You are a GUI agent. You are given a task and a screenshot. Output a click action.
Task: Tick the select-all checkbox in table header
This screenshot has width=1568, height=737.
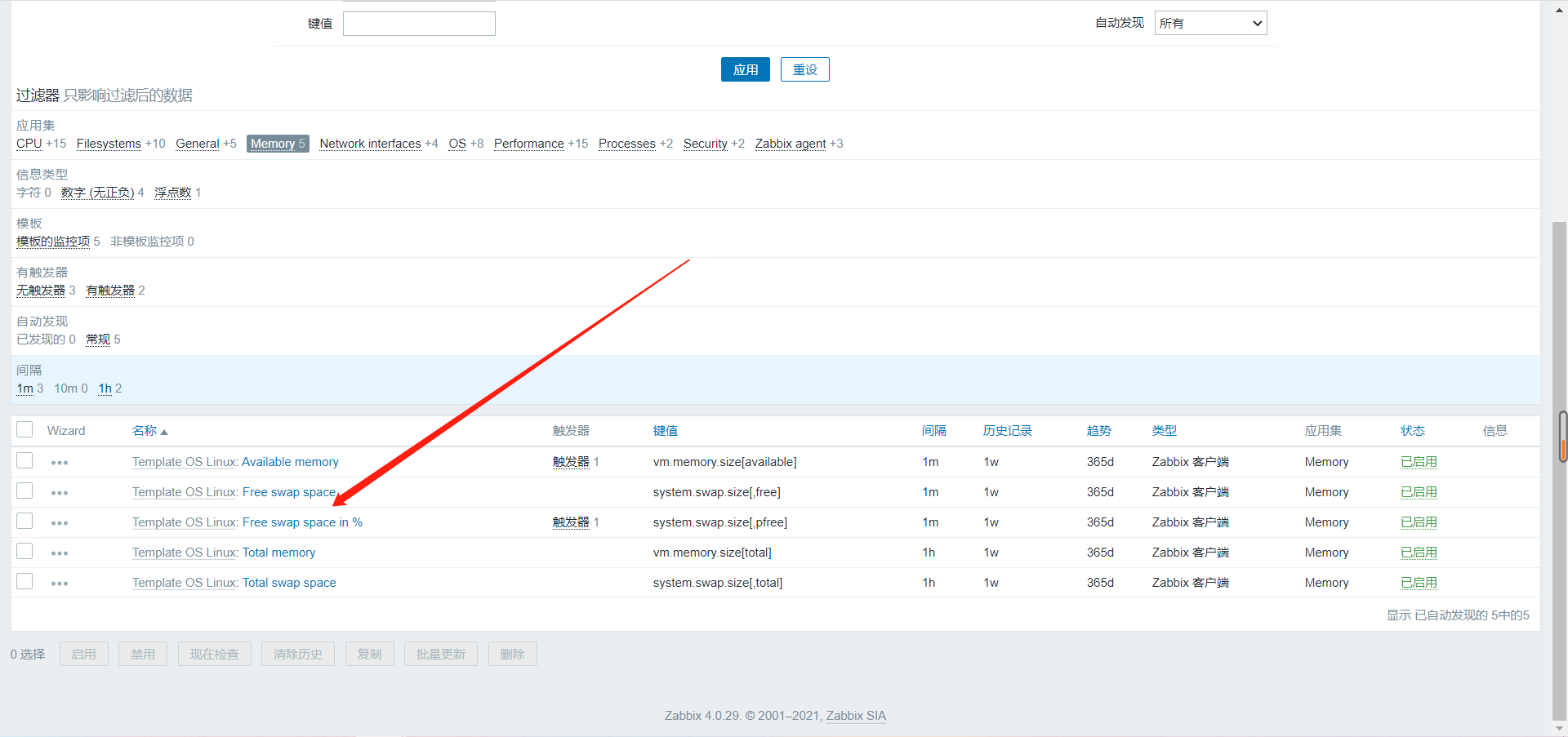(x=24, y=430)
